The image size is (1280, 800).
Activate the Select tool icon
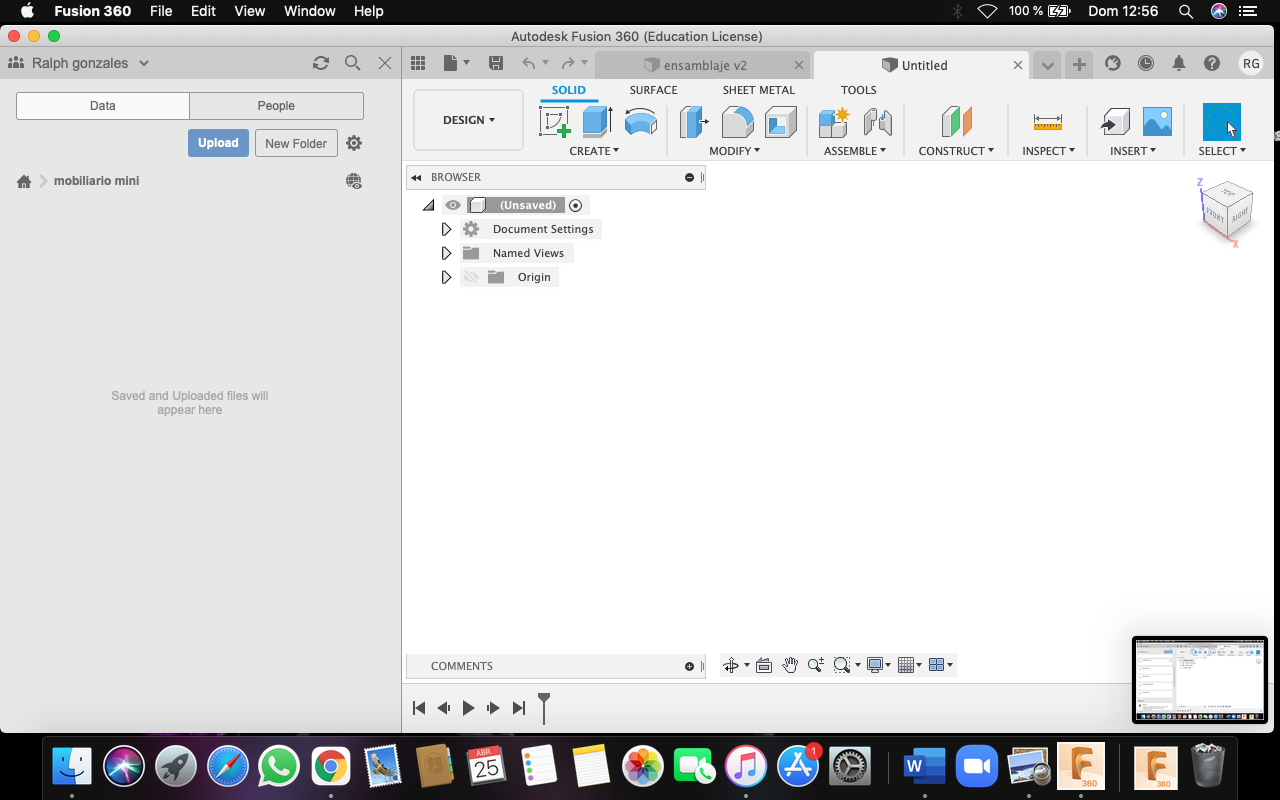1221,122
